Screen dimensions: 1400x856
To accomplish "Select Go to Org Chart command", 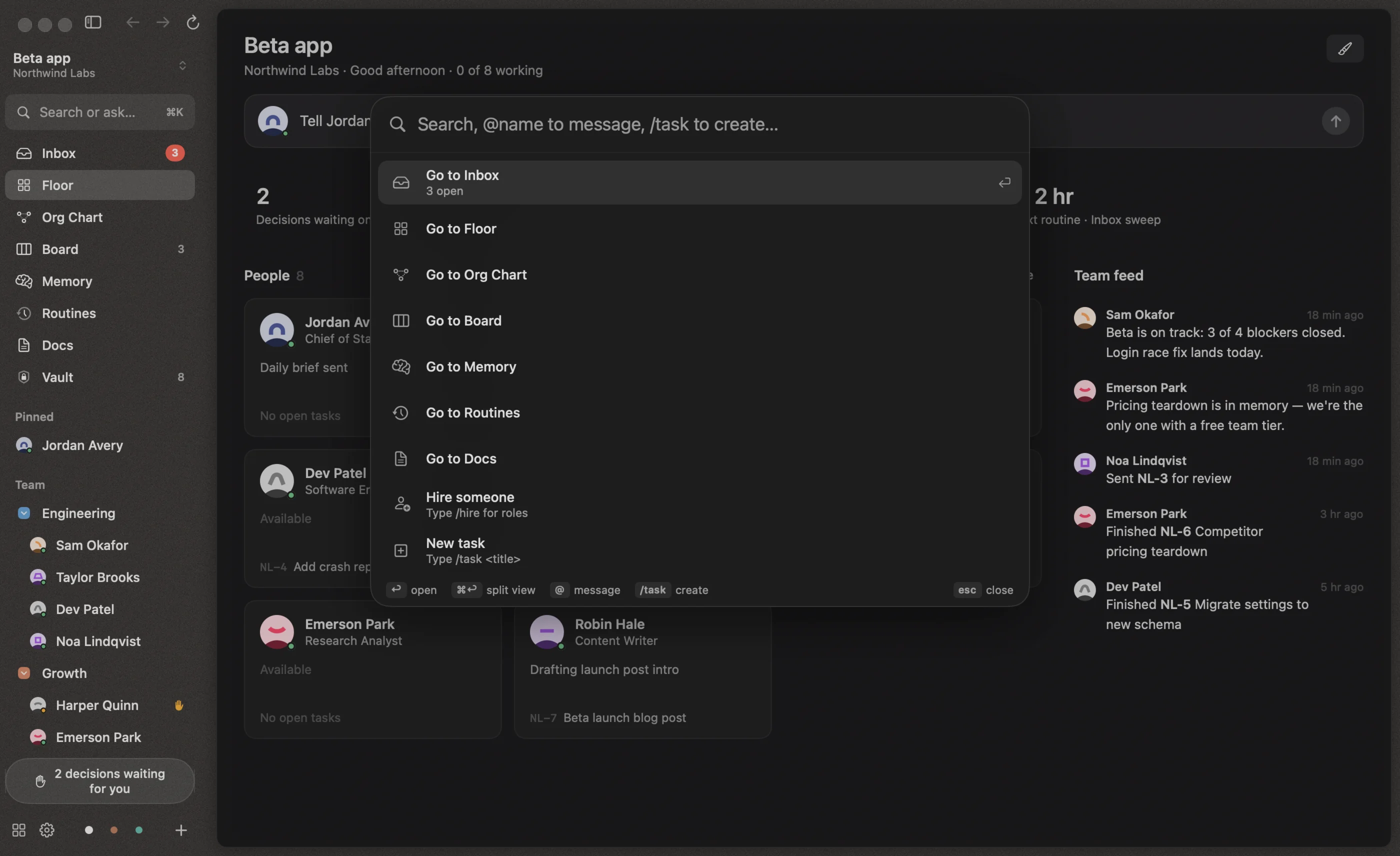I will 699,274.
